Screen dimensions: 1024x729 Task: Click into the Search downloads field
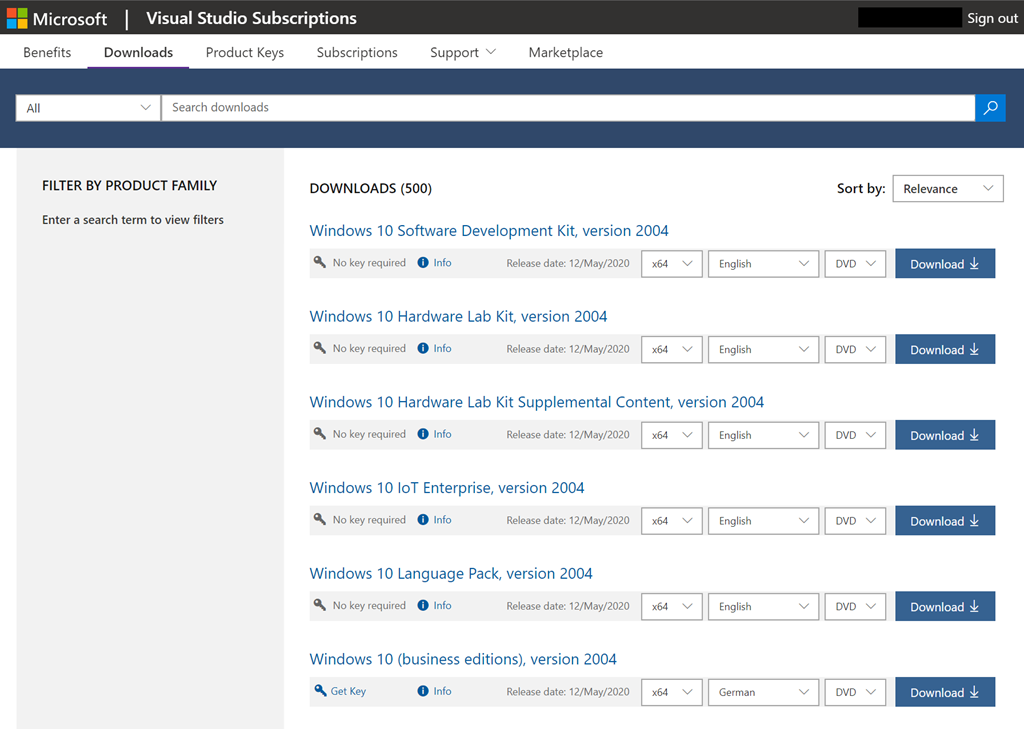[x=567, y=108]
